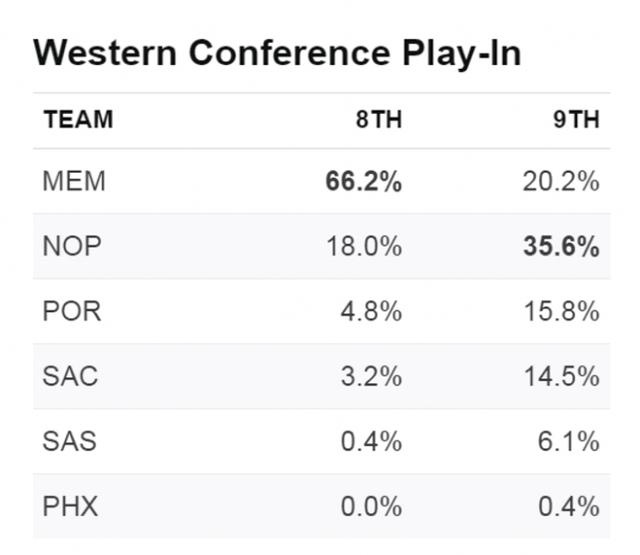Screen dimensions: 640x555
Task: Click the TEAM column header
Action: pos(78,120)
